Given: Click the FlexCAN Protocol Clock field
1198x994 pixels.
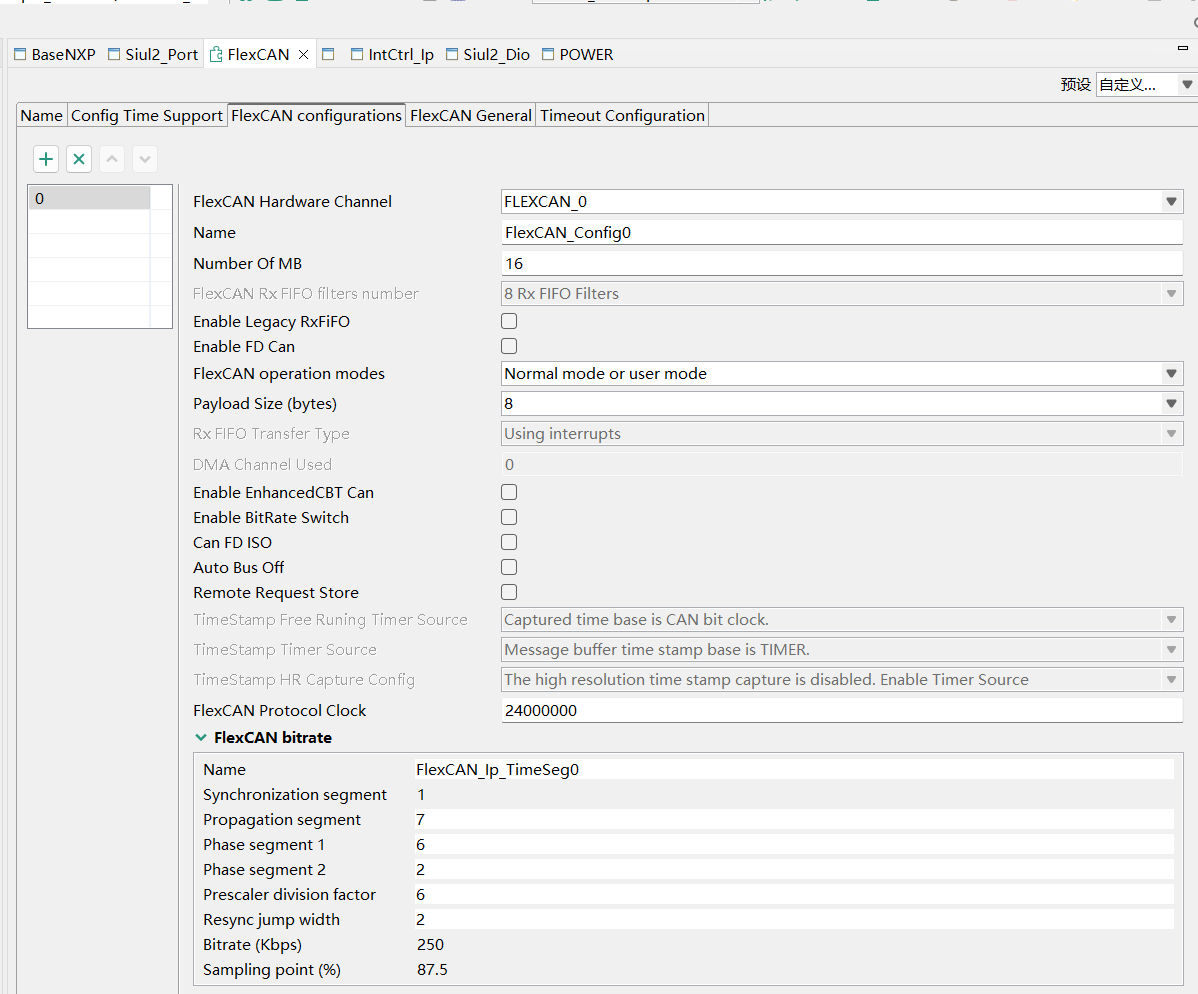Looking at the screenshot, I should pos(842,711).
